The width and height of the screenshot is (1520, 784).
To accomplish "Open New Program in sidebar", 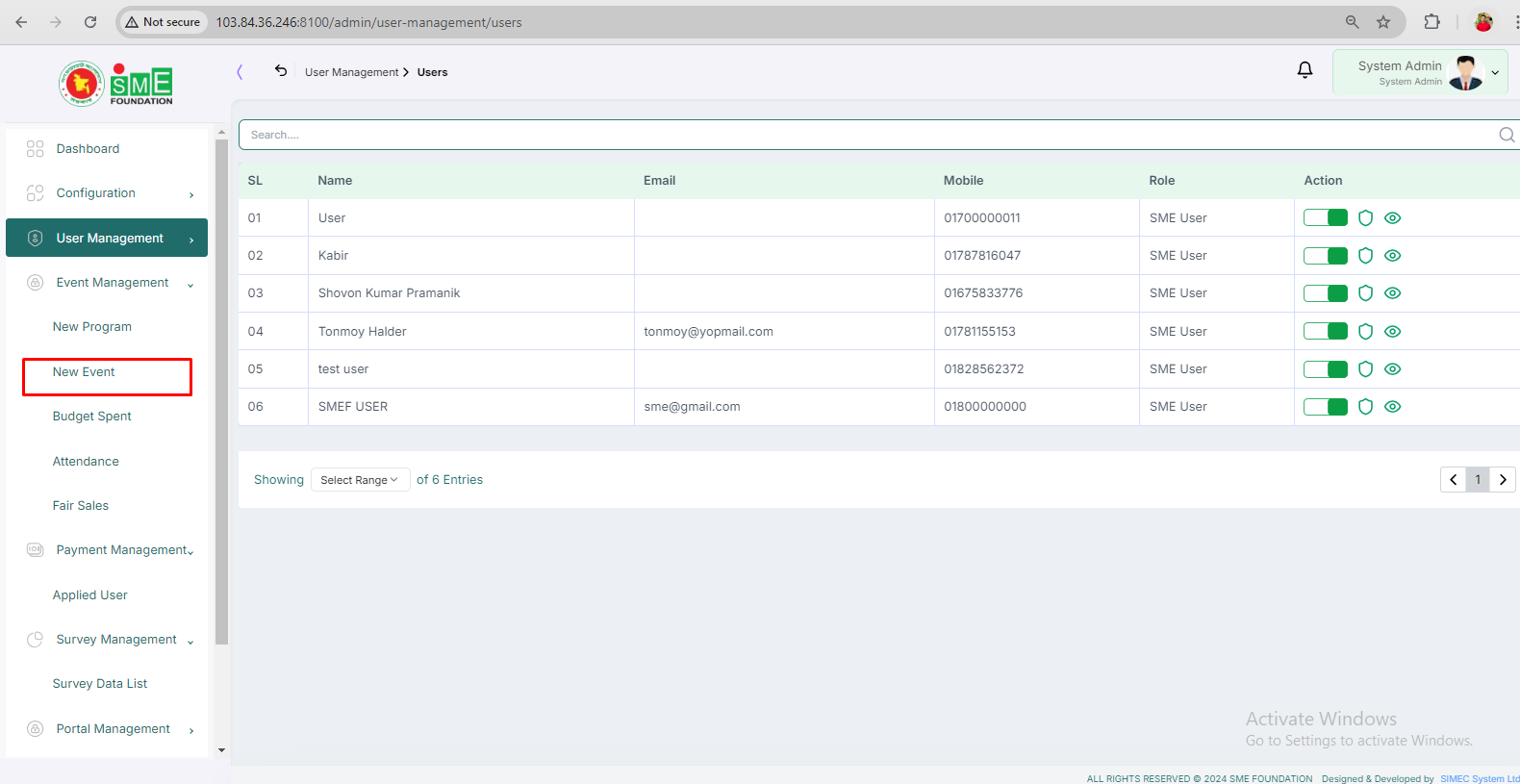I will pos(92,327).
